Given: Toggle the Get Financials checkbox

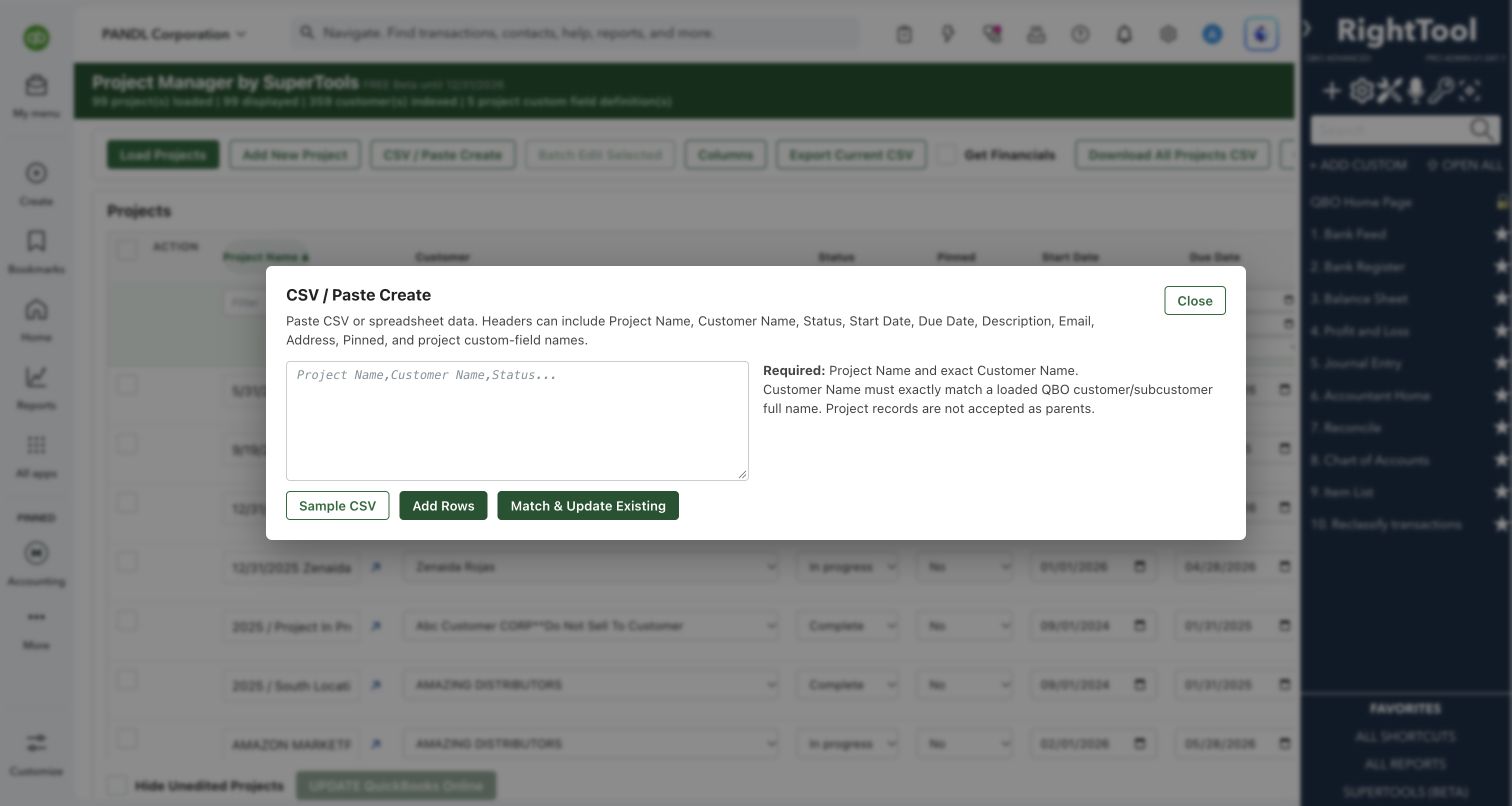Looking at the screenshot, I should coord(947,154).
